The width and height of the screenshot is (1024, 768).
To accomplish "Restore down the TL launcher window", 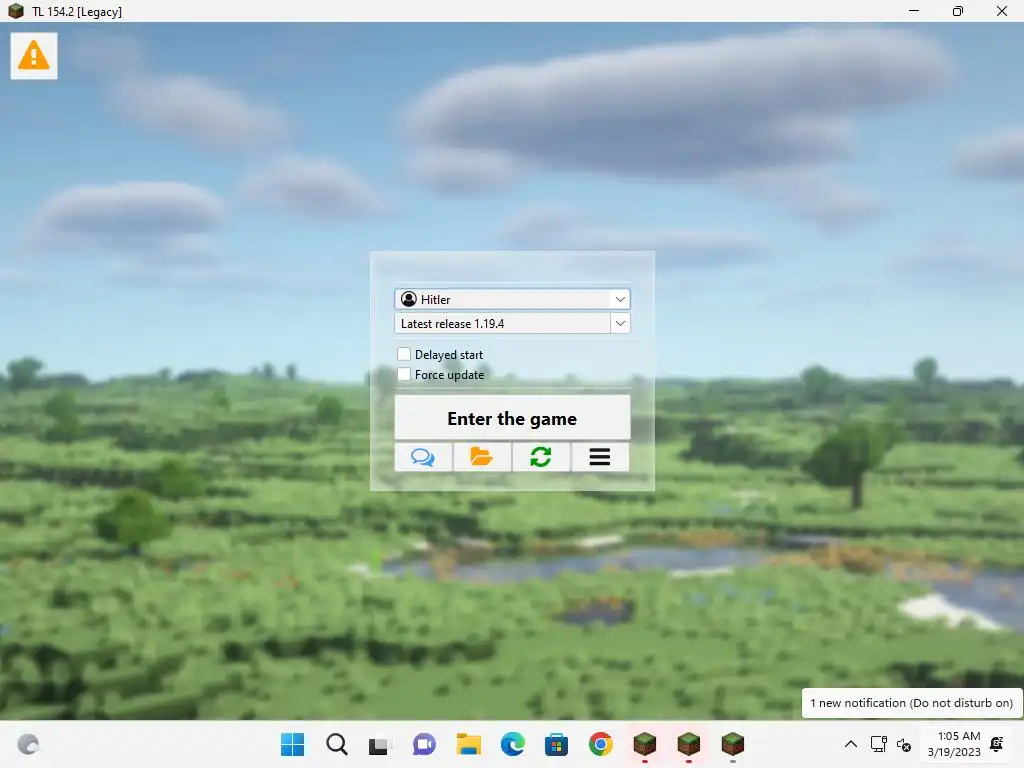I will [x=957, y=11].
